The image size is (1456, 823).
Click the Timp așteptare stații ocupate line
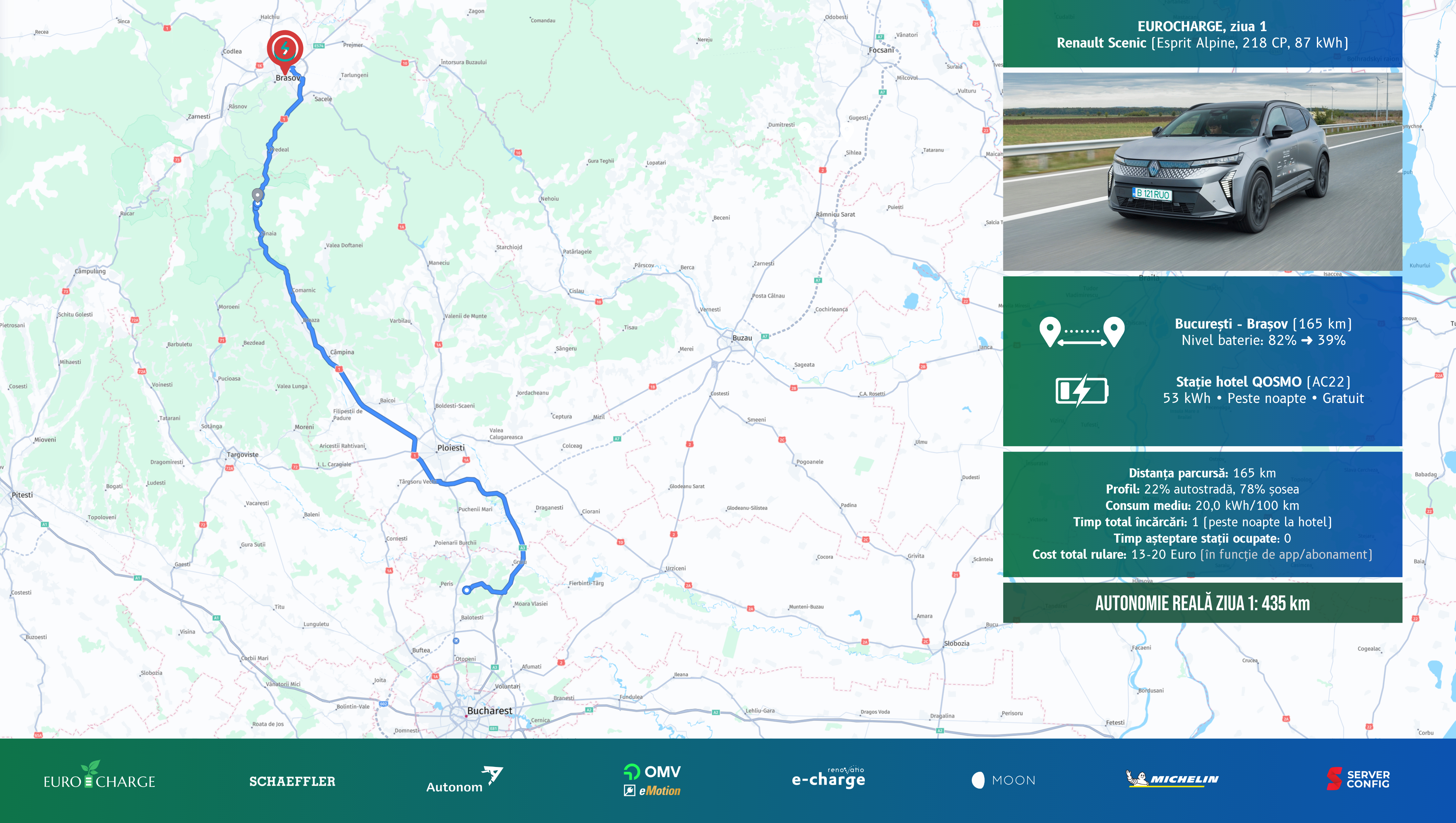pyautogui.click(x=1202, y=538)
